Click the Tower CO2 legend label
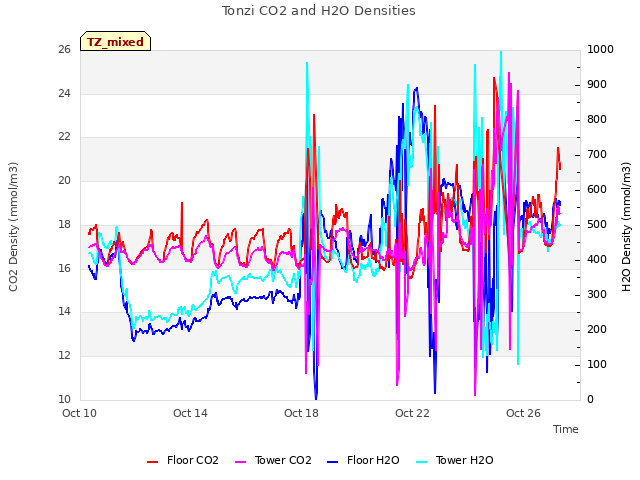The width and height of the screenshot is (640, 480). click(x=283, y=460)
